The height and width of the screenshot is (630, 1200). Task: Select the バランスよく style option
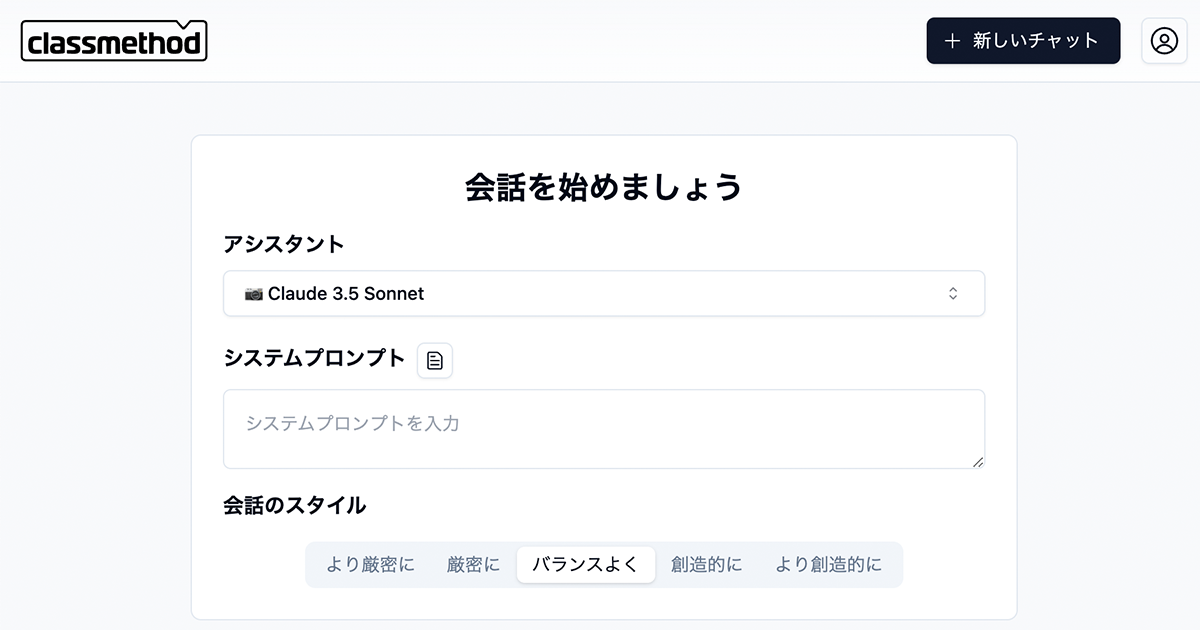coord(585,565)
